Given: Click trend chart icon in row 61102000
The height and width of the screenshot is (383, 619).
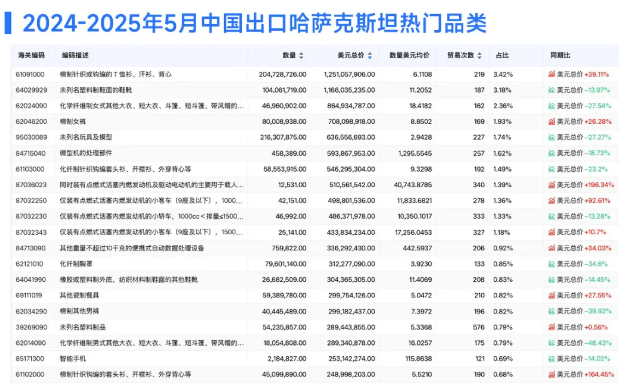Looking at the screenshot, I should click(x=551, y=374).
